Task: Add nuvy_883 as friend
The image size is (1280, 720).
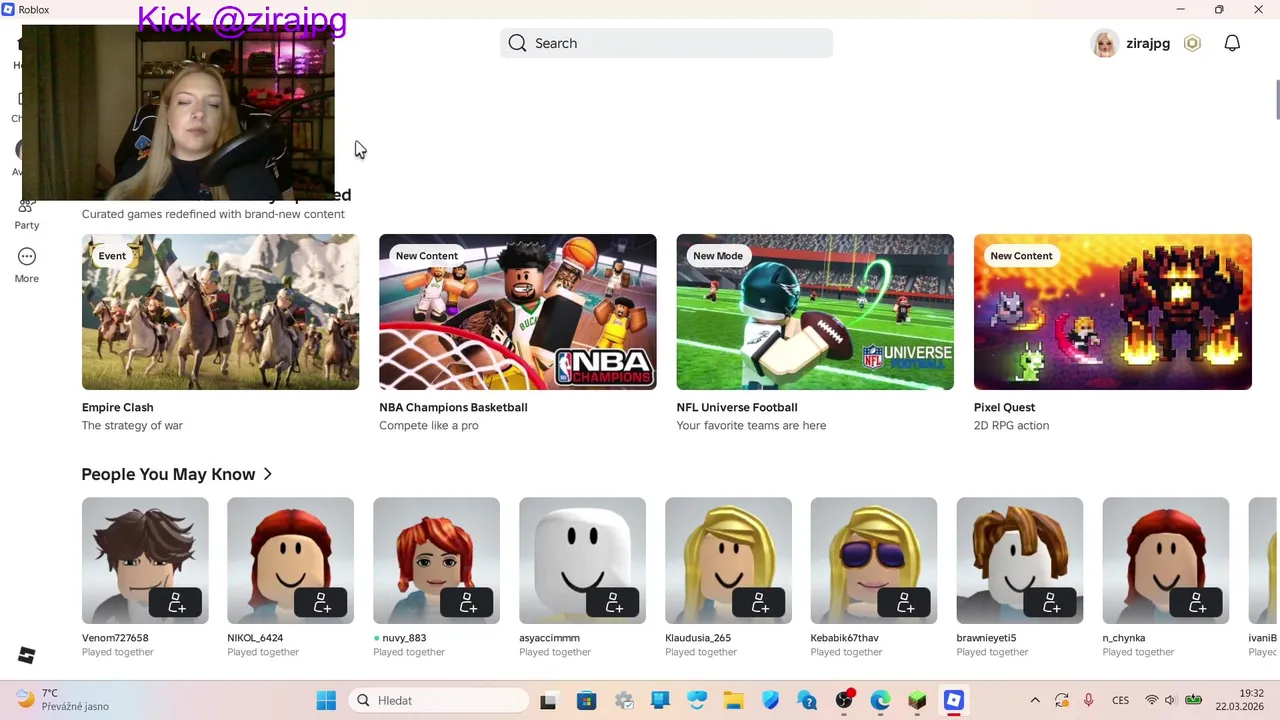Action: [x=468, y=603]
